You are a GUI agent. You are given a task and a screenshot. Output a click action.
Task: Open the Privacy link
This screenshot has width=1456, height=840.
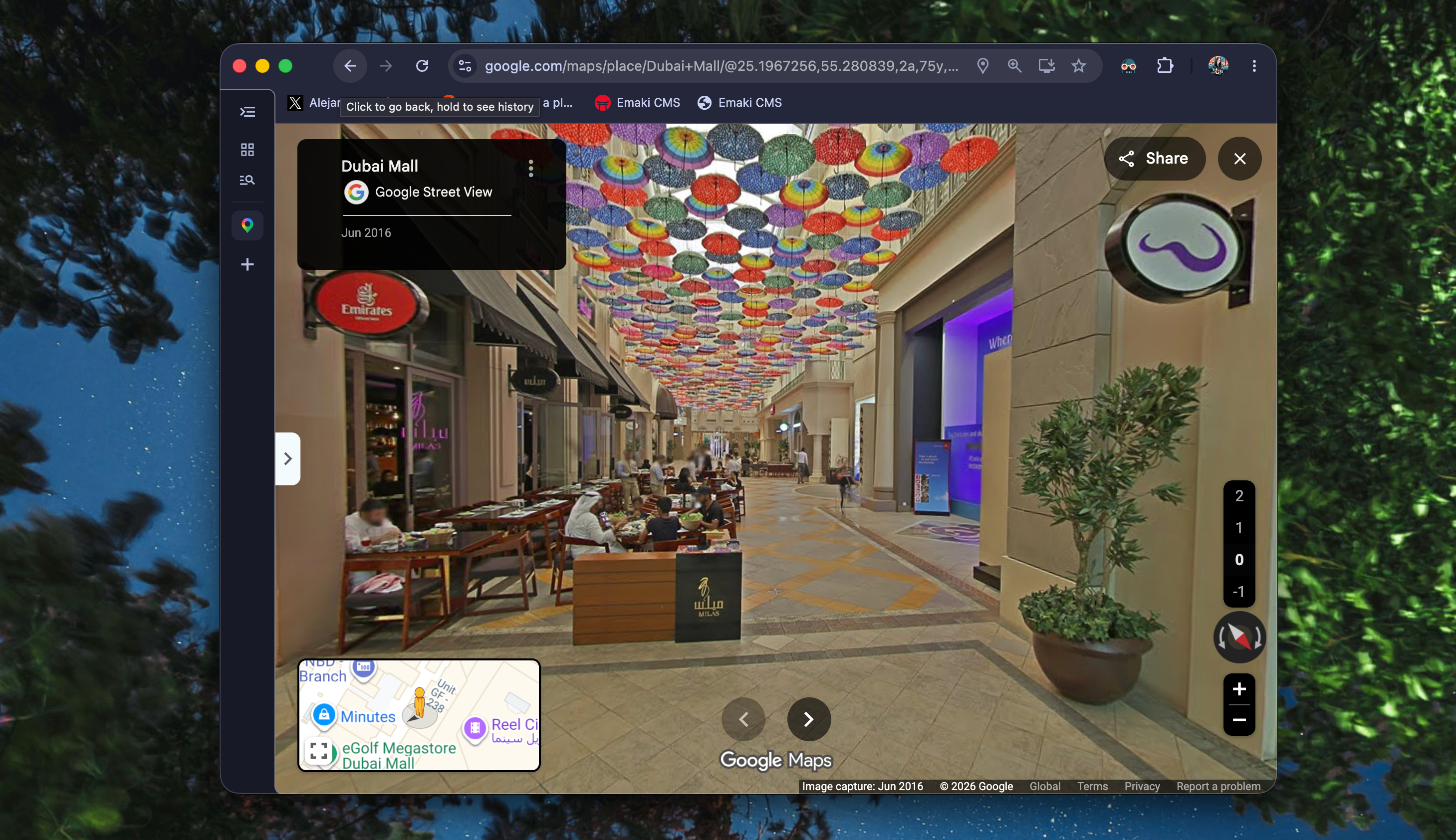[1142, 786]
